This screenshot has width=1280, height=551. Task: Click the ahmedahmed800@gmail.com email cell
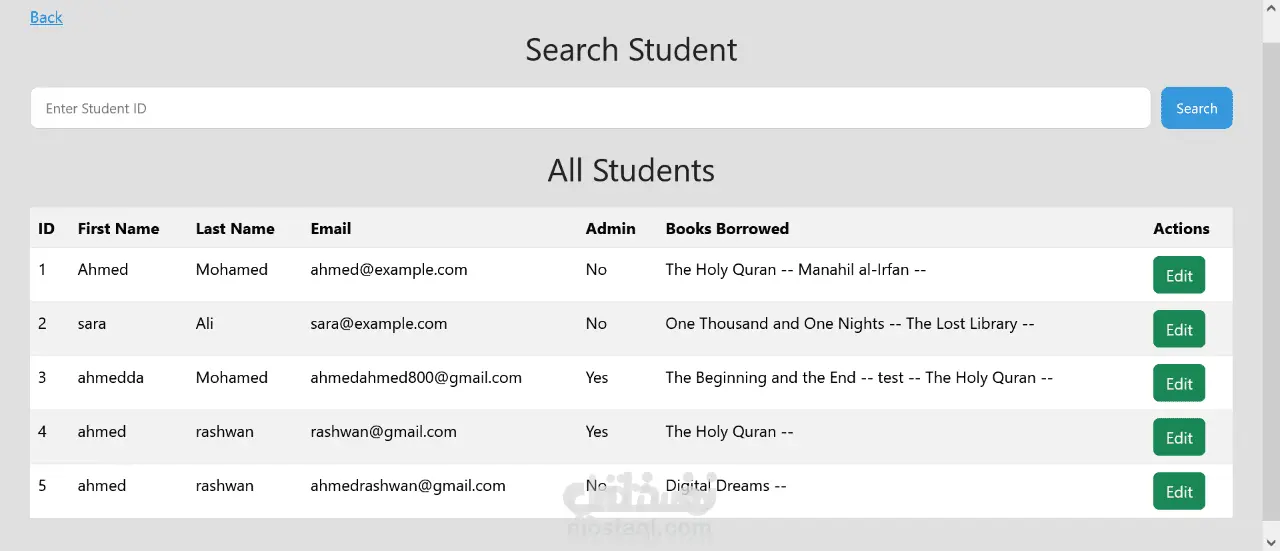(416, 378)
